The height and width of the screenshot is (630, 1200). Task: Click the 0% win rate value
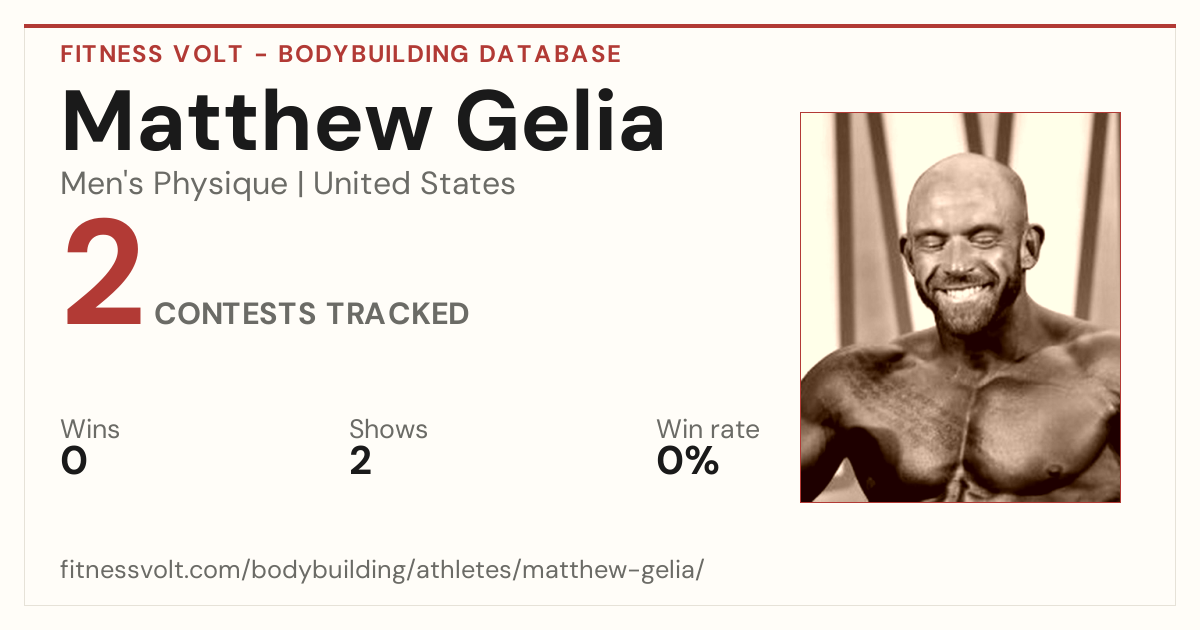pyautogui.click(x=688, y=461)
